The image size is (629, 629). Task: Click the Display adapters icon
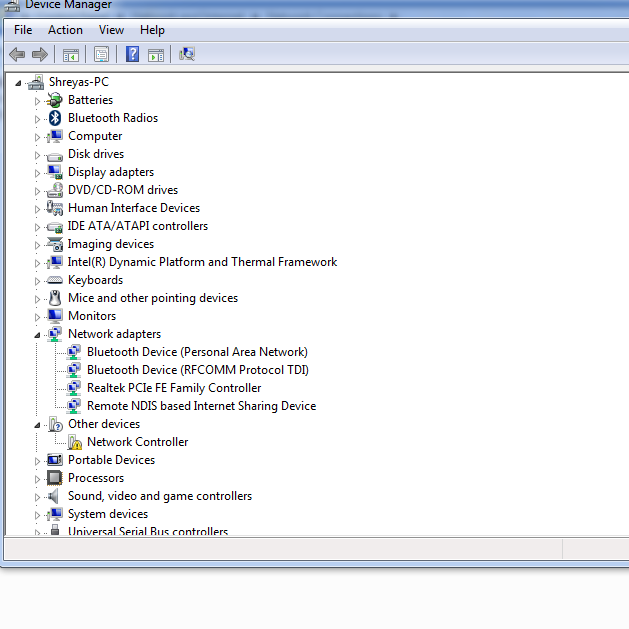coord(55,172)
